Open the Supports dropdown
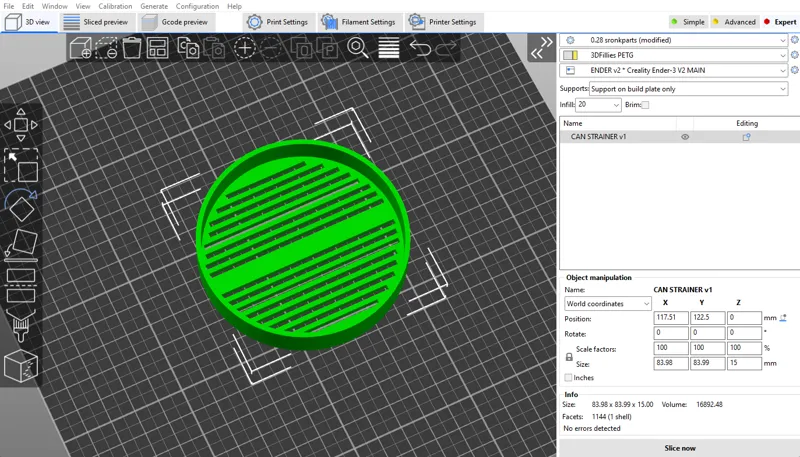This screenshot has width=800, height=457. pyautogui.click(x=689, y=89)
